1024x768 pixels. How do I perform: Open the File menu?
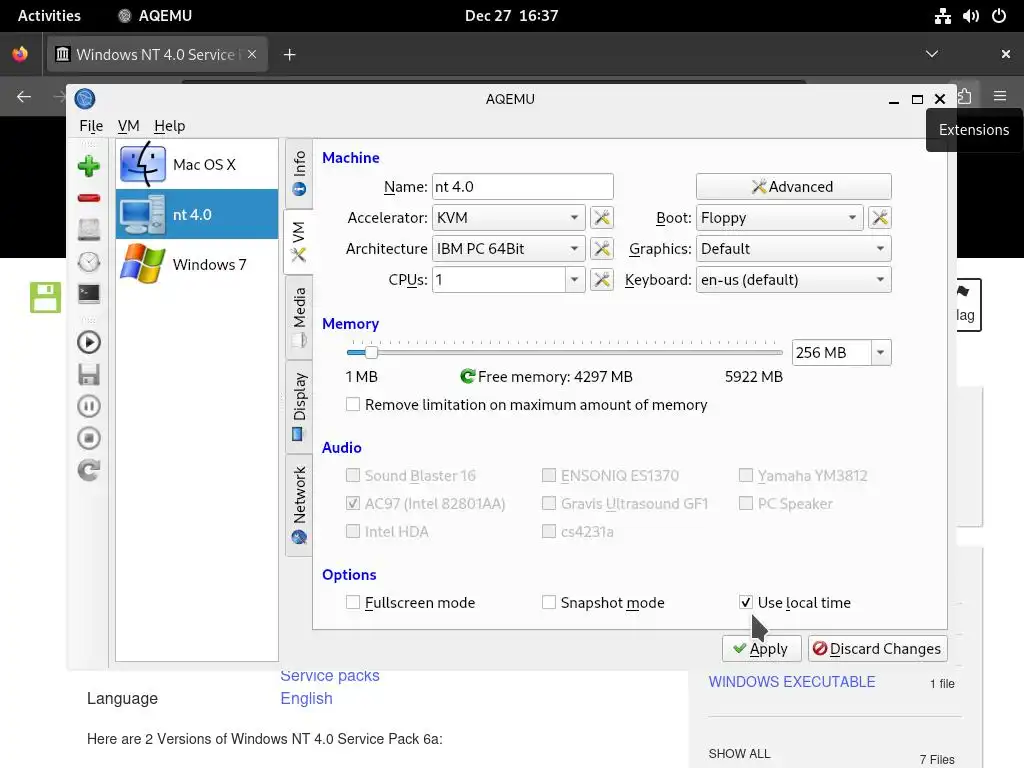[91, 126]
